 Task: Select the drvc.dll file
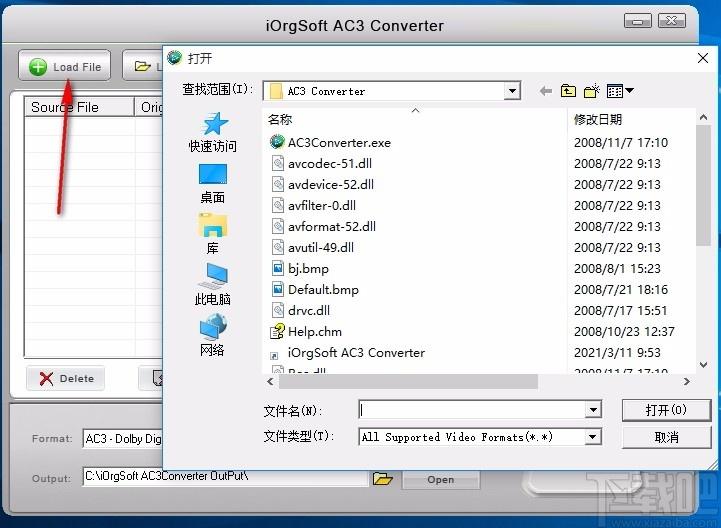(309, 311)
